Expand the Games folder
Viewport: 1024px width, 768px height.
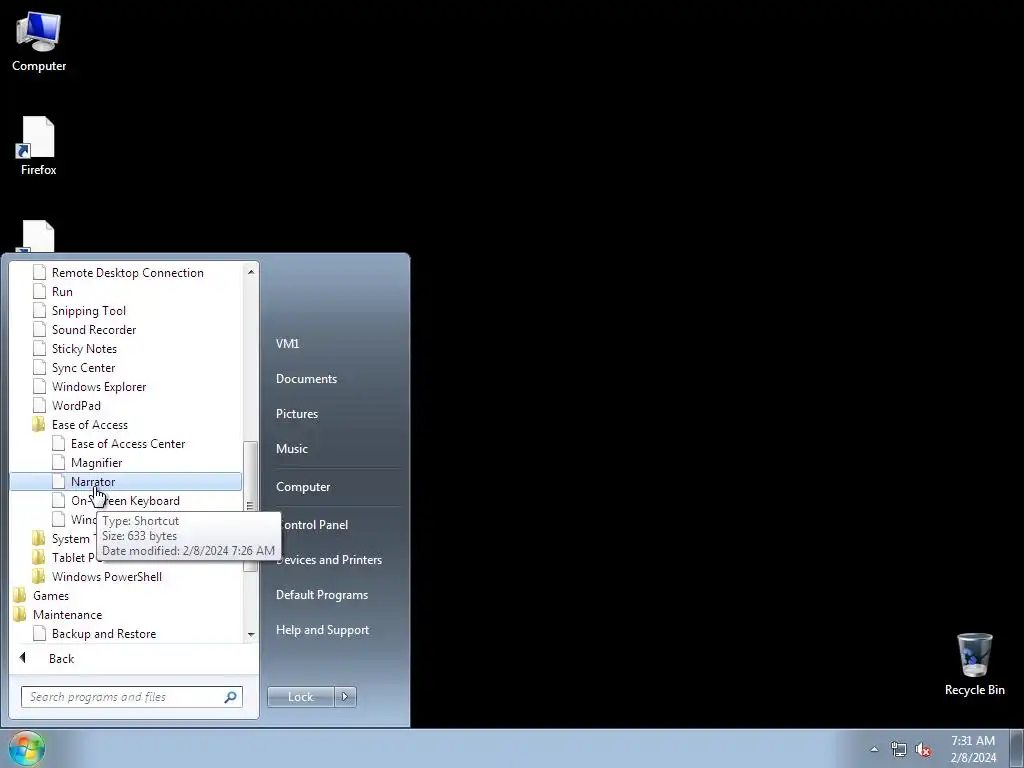point(51,595)
